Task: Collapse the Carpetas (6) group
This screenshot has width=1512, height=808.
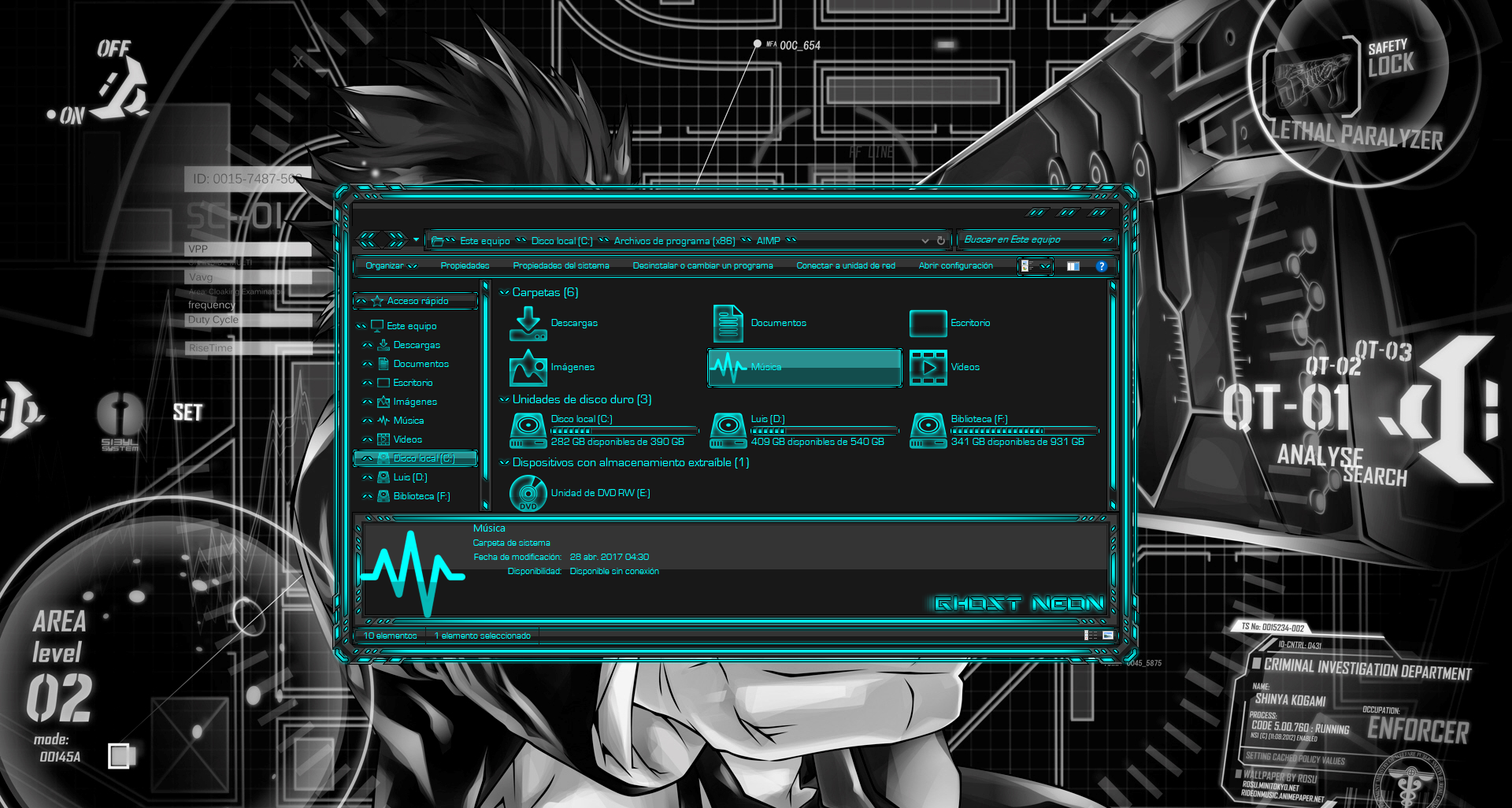Action: [504, 293]
